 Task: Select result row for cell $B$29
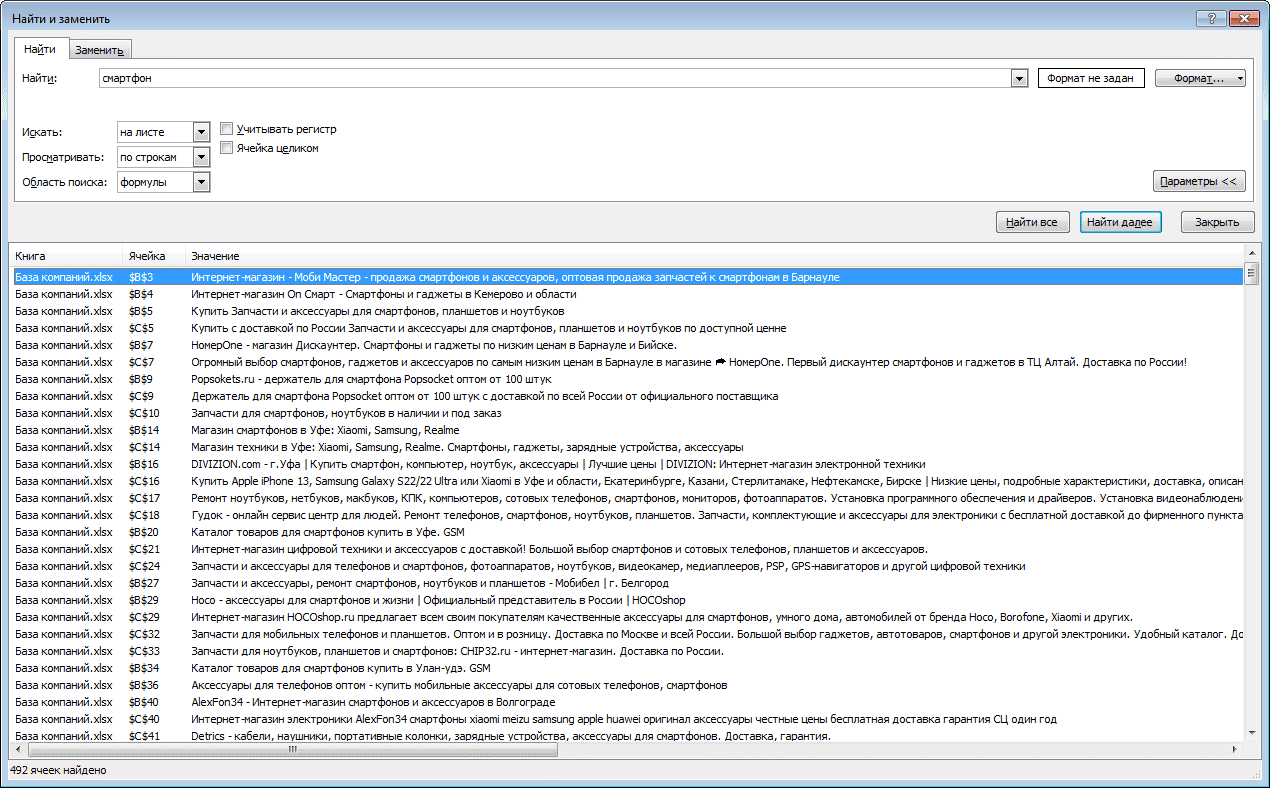(x=627, y=600)
